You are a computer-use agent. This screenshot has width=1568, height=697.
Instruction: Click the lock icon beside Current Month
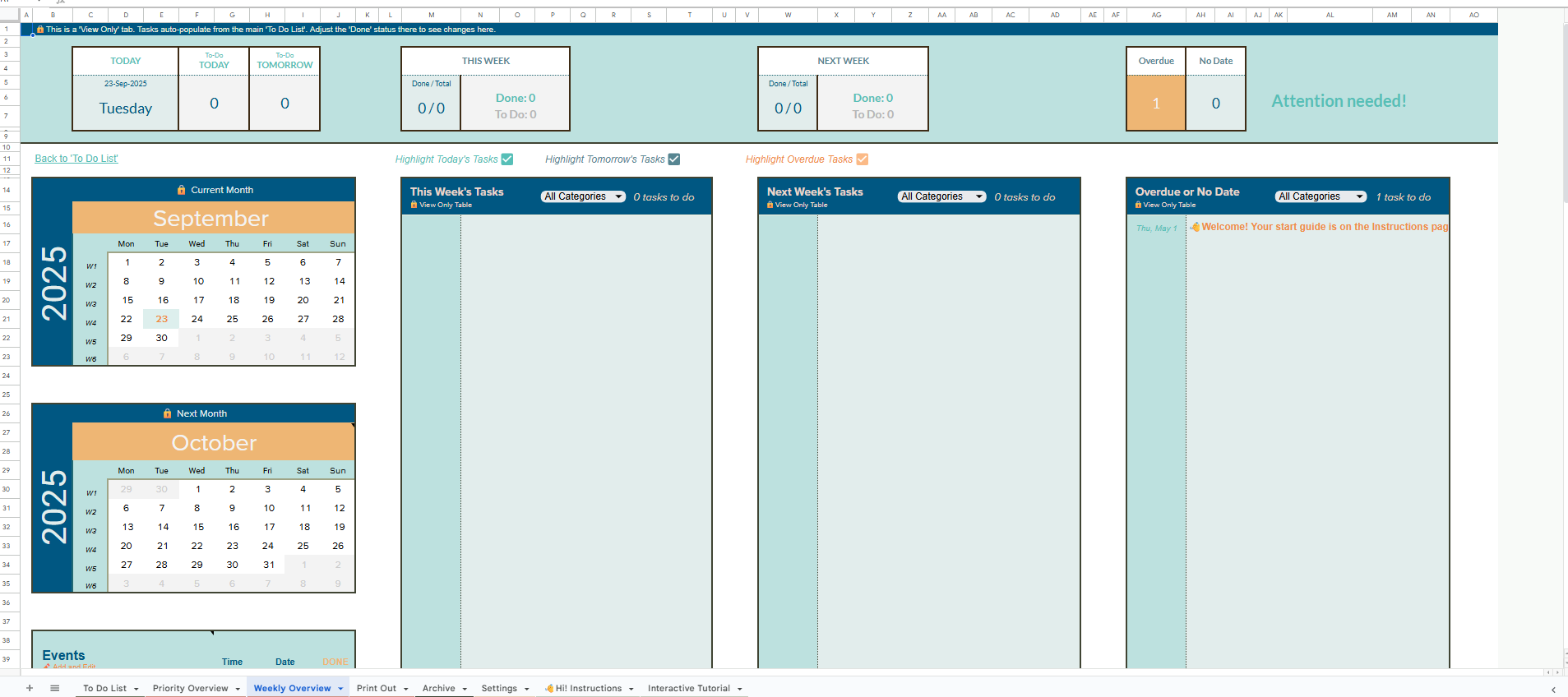pos(181,190)
